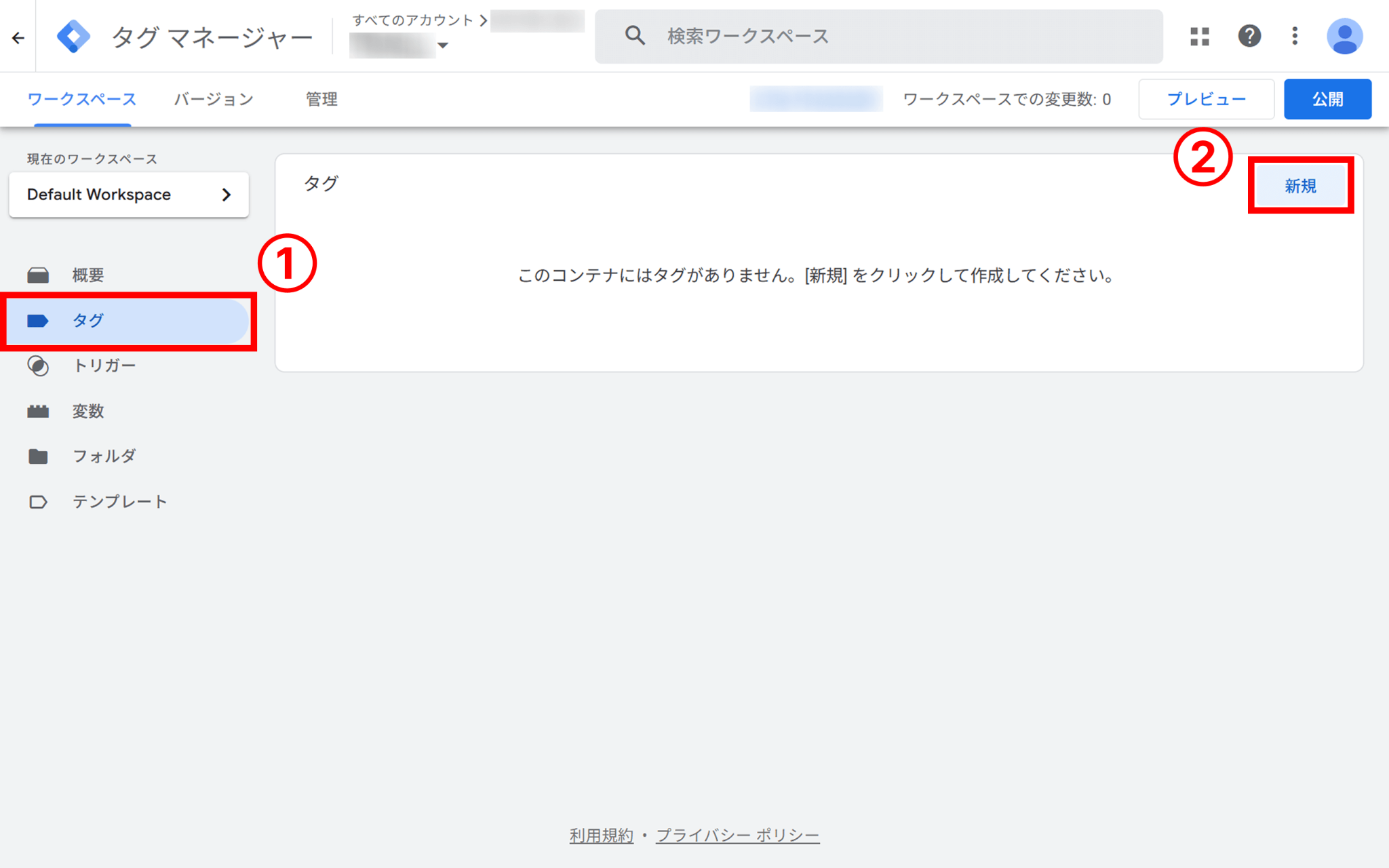Viewport: 1389px width, 868px height.
Task: Open the フォルダ folders section
Action: pyautogui.click(x=105, y=456)
